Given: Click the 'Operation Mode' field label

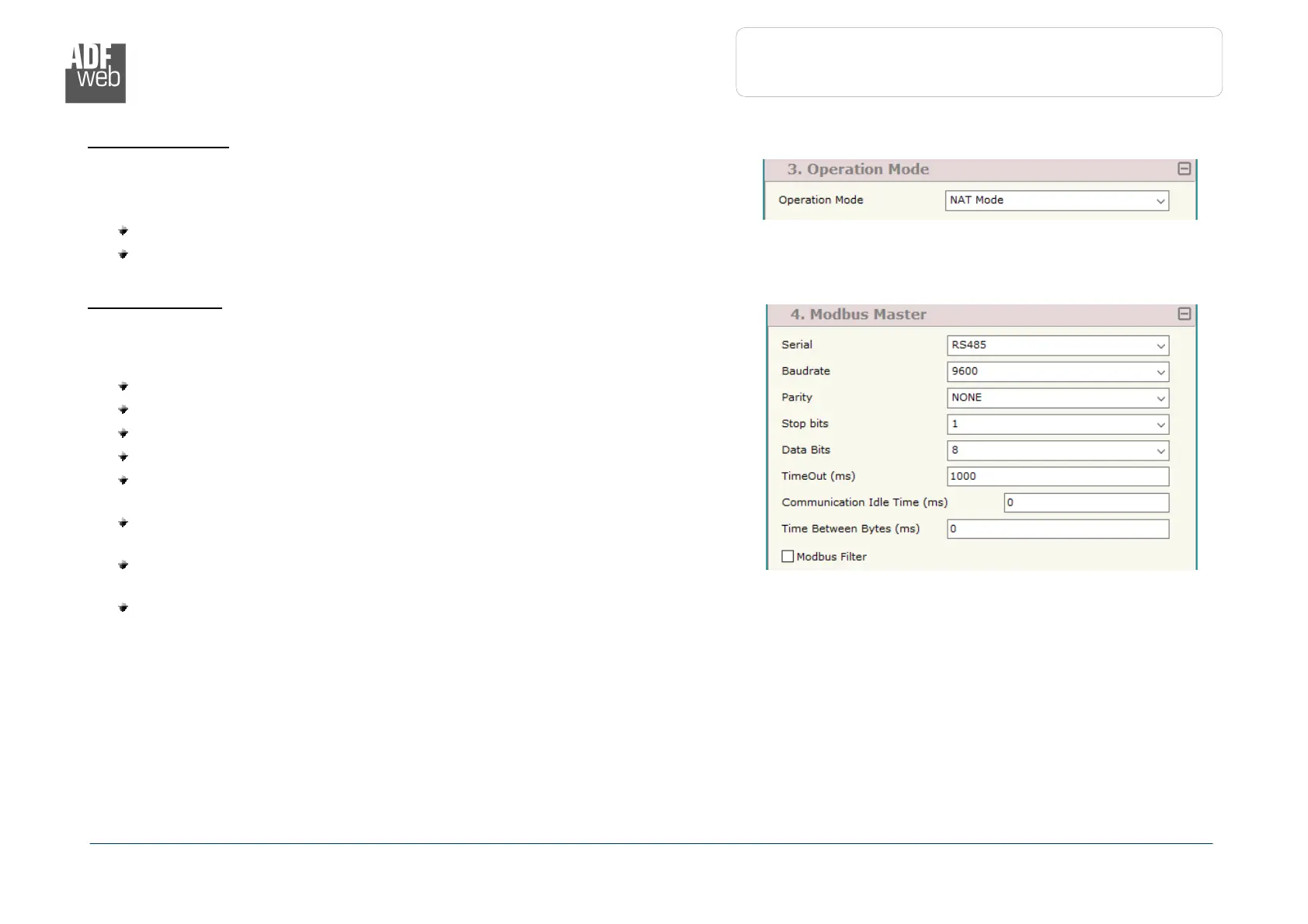Looking at the screenshot, I should (x=821, y=200).
